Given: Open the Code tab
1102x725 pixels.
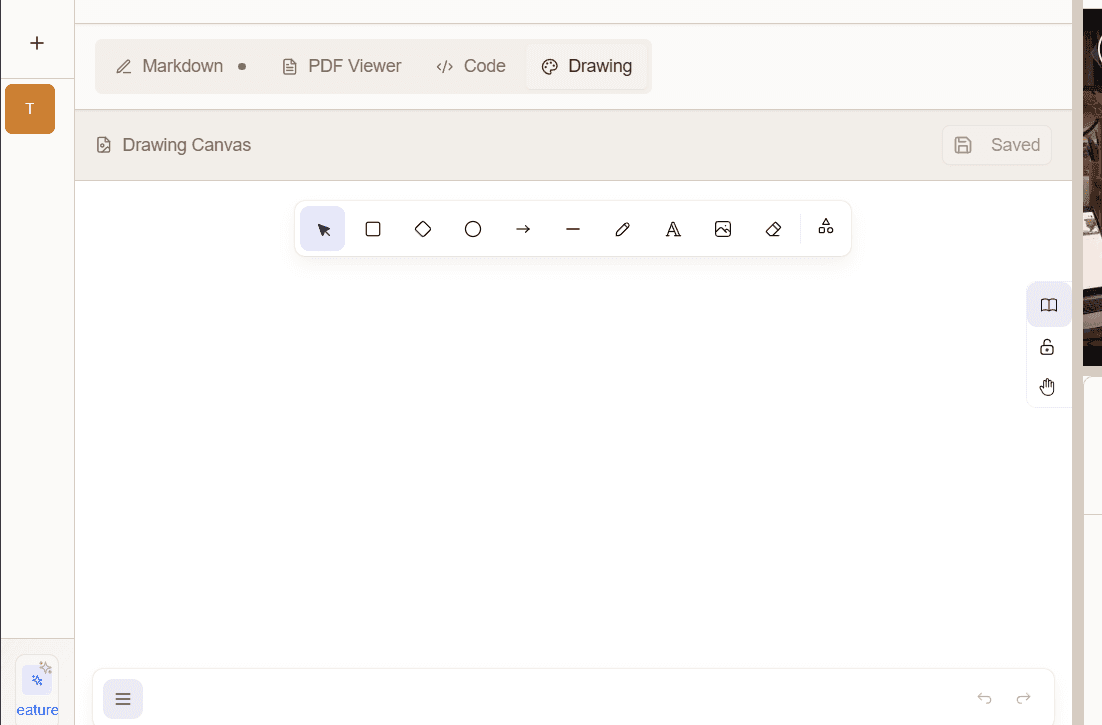Looking at the screenshot, I should (471, 67).
